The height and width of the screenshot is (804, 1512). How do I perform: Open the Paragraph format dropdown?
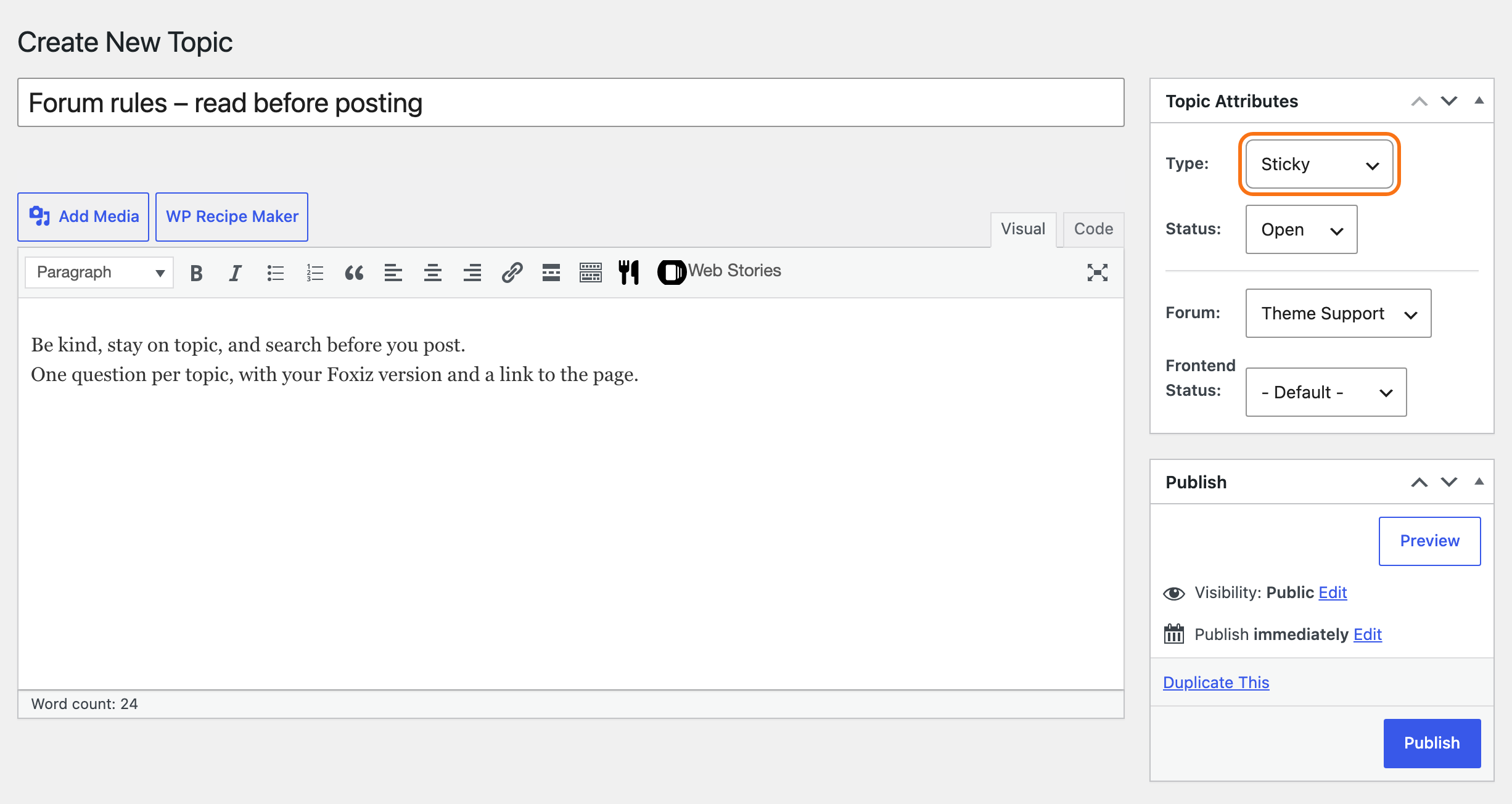coord(99,273)
